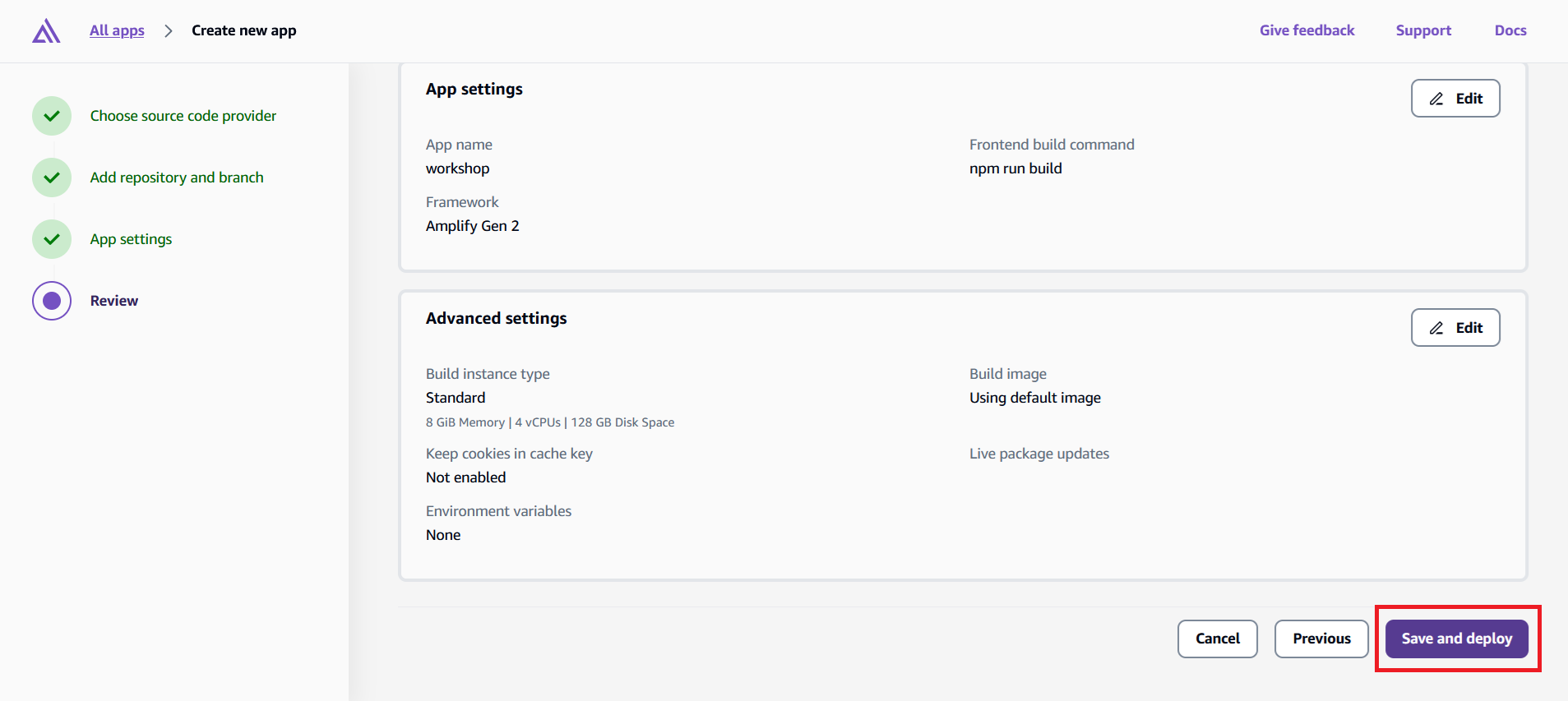Go back with Previous button
1568x701 pixels.
click(1321, 639)
